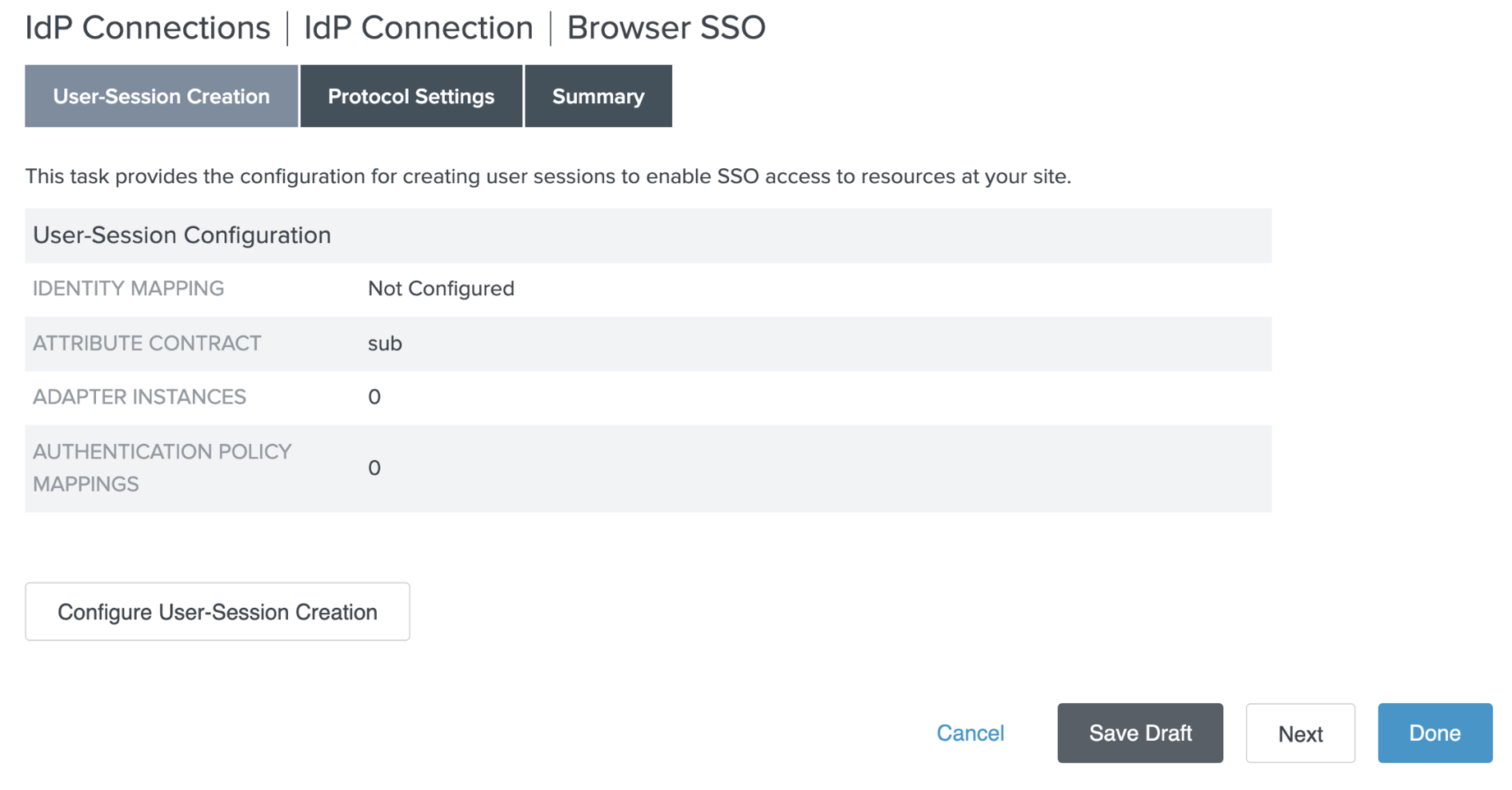Switch to the Summary tab
The width and height of the screenshot is (1512, 790).
click(598, 96)
